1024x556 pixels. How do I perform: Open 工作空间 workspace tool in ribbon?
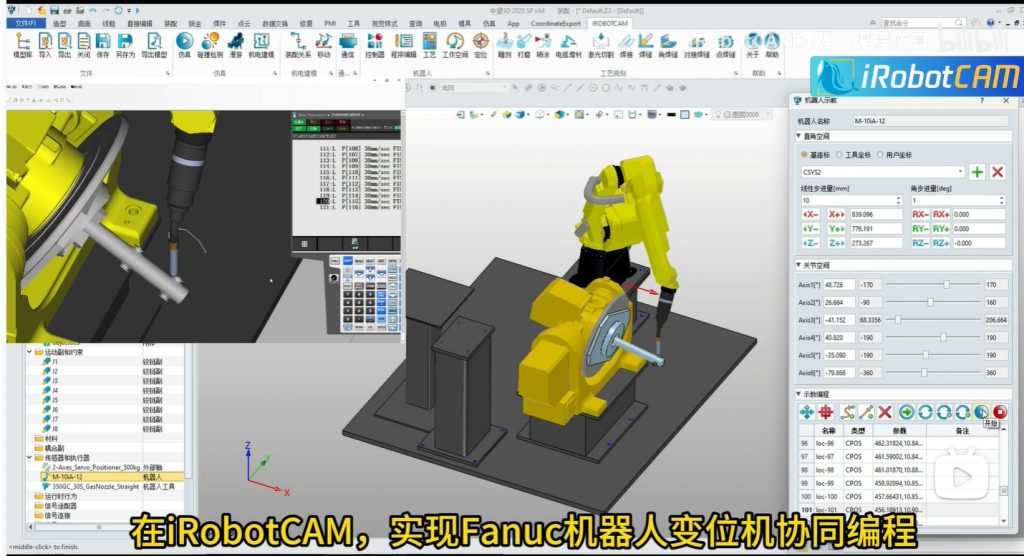click(x=455, y=41)
